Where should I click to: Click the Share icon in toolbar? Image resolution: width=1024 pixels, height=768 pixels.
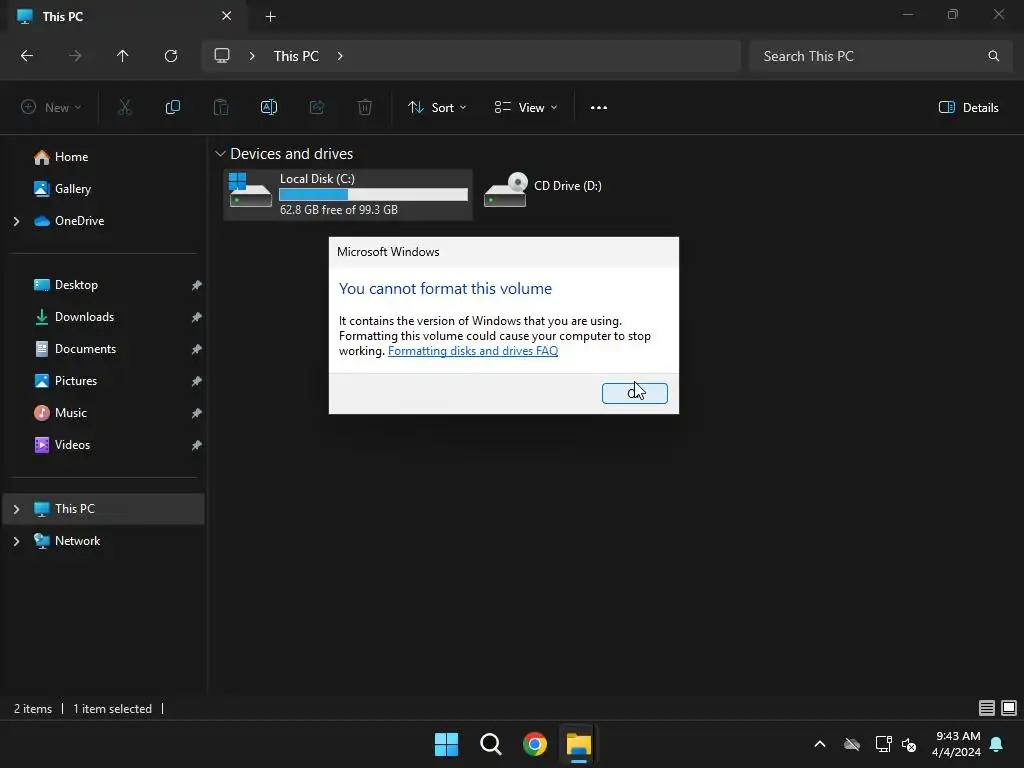[x=317, y=107]
